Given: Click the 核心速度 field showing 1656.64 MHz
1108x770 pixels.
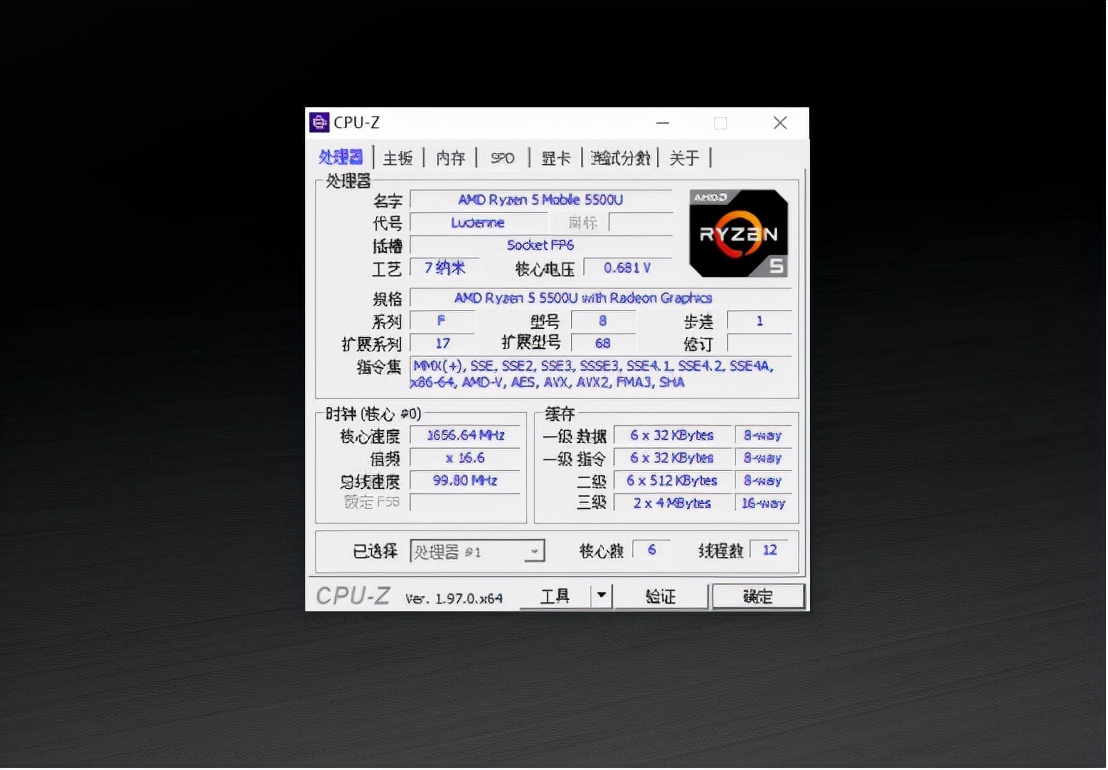Looking at the screenshot, I should (x=465, y=434).
